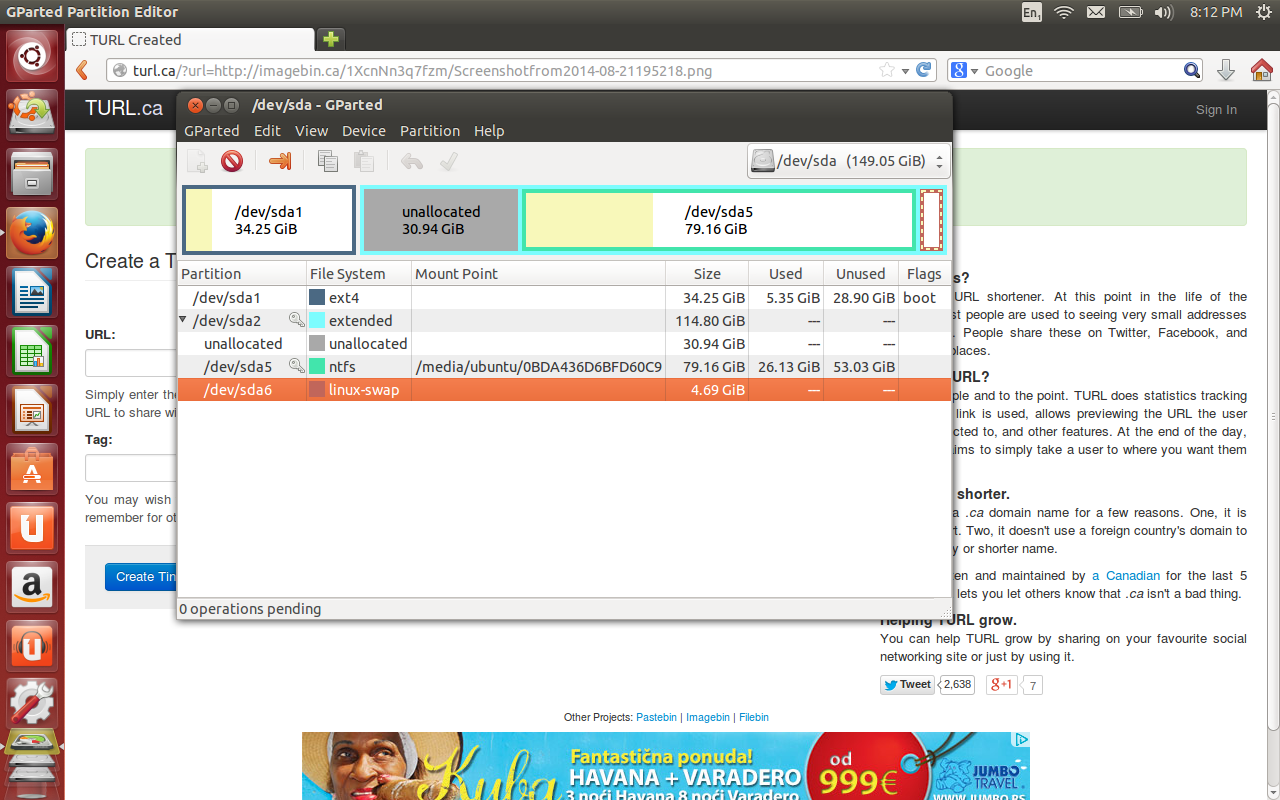This screenshot has width=1280, height=800.
Task: Select the /dev/sda5 row in partition list
Action: (563, 367)
